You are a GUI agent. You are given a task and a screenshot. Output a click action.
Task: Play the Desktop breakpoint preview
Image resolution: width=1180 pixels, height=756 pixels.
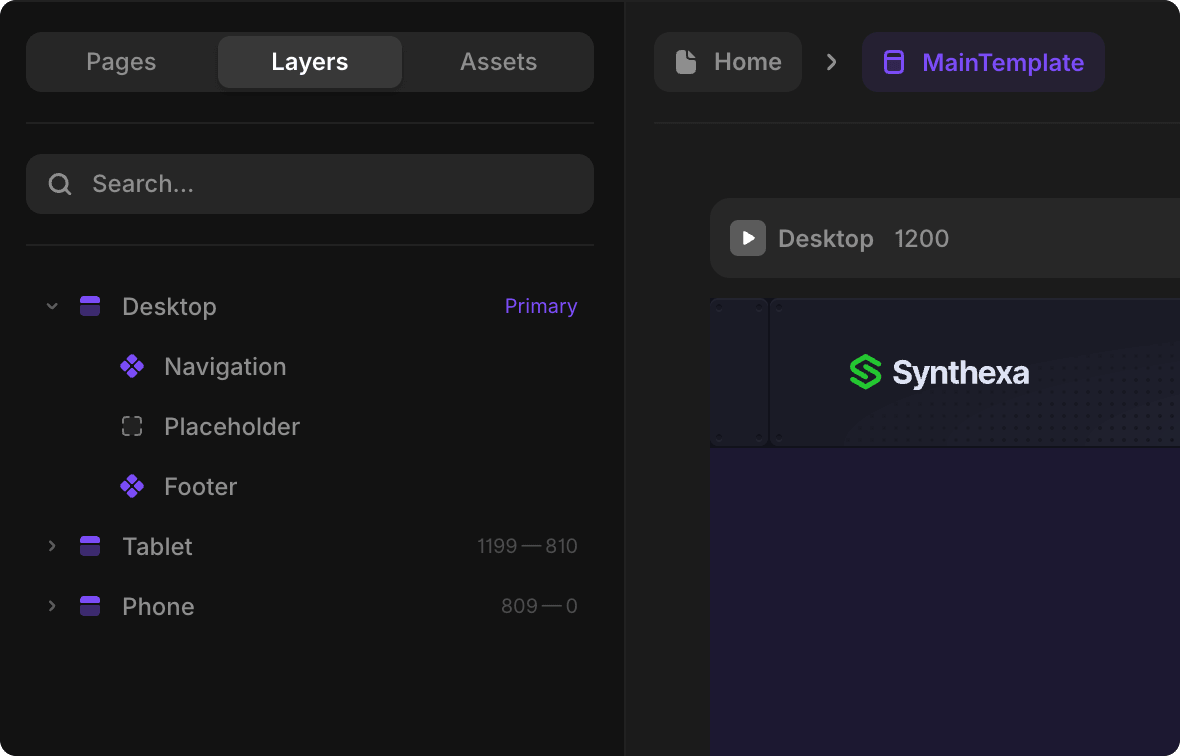[x=748, y=238]
